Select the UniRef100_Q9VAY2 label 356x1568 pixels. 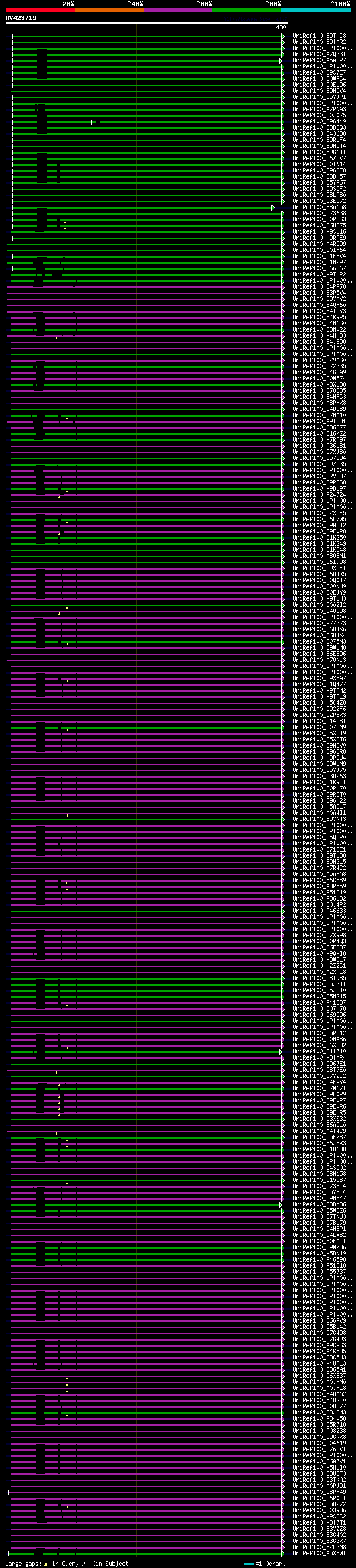pos(319,299)
